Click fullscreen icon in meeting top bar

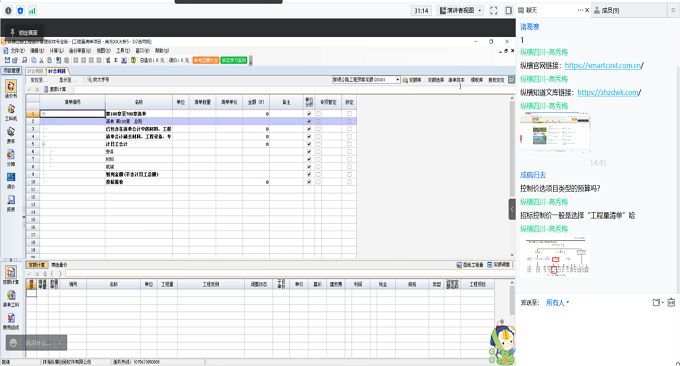click(494, 10)
